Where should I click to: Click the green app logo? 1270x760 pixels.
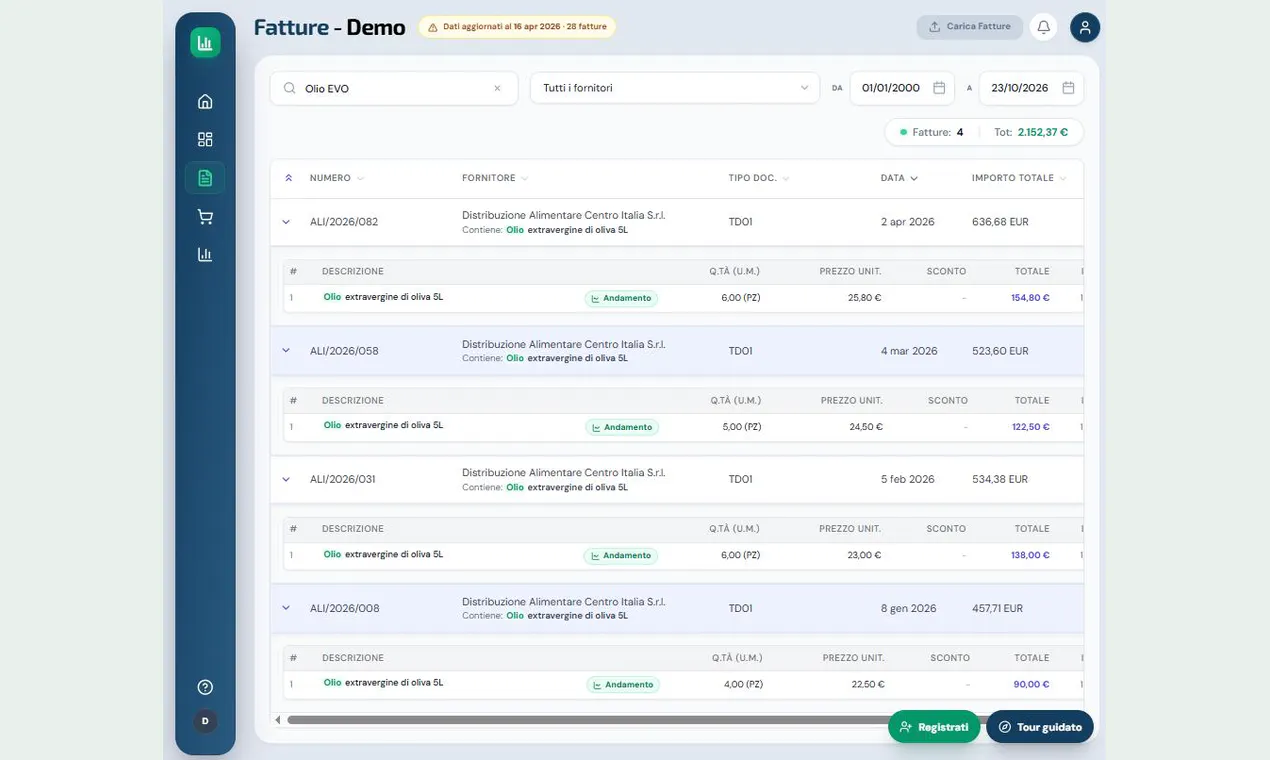(205, 43)
